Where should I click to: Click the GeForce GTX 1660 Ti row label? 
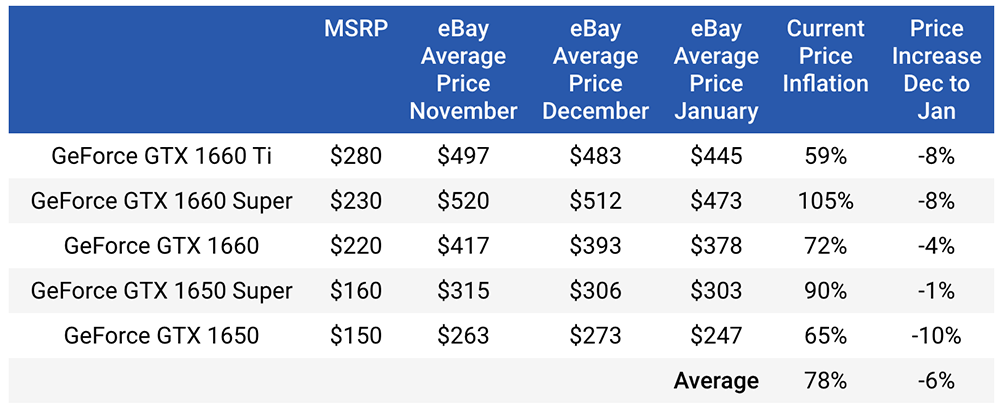pos(161,156)
